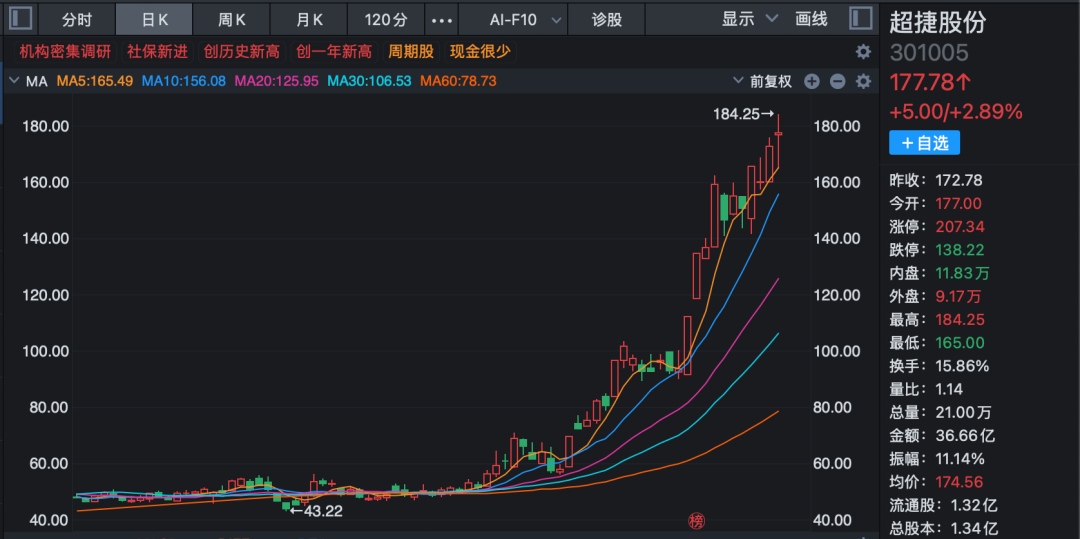Open the 显示 display dropdown

pyautogui.click(x=750, y=19)
